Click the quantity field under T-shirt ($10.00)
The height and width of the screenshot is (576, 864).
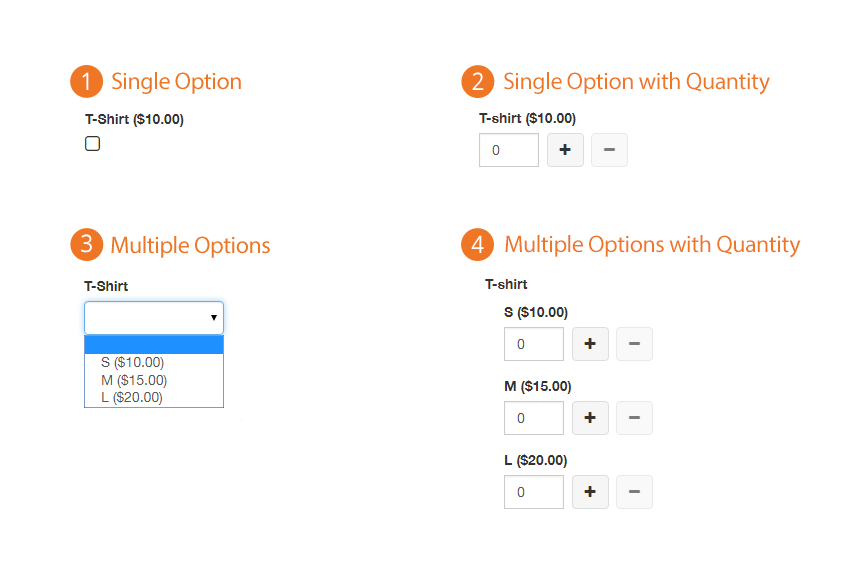[x=508, y=150]
